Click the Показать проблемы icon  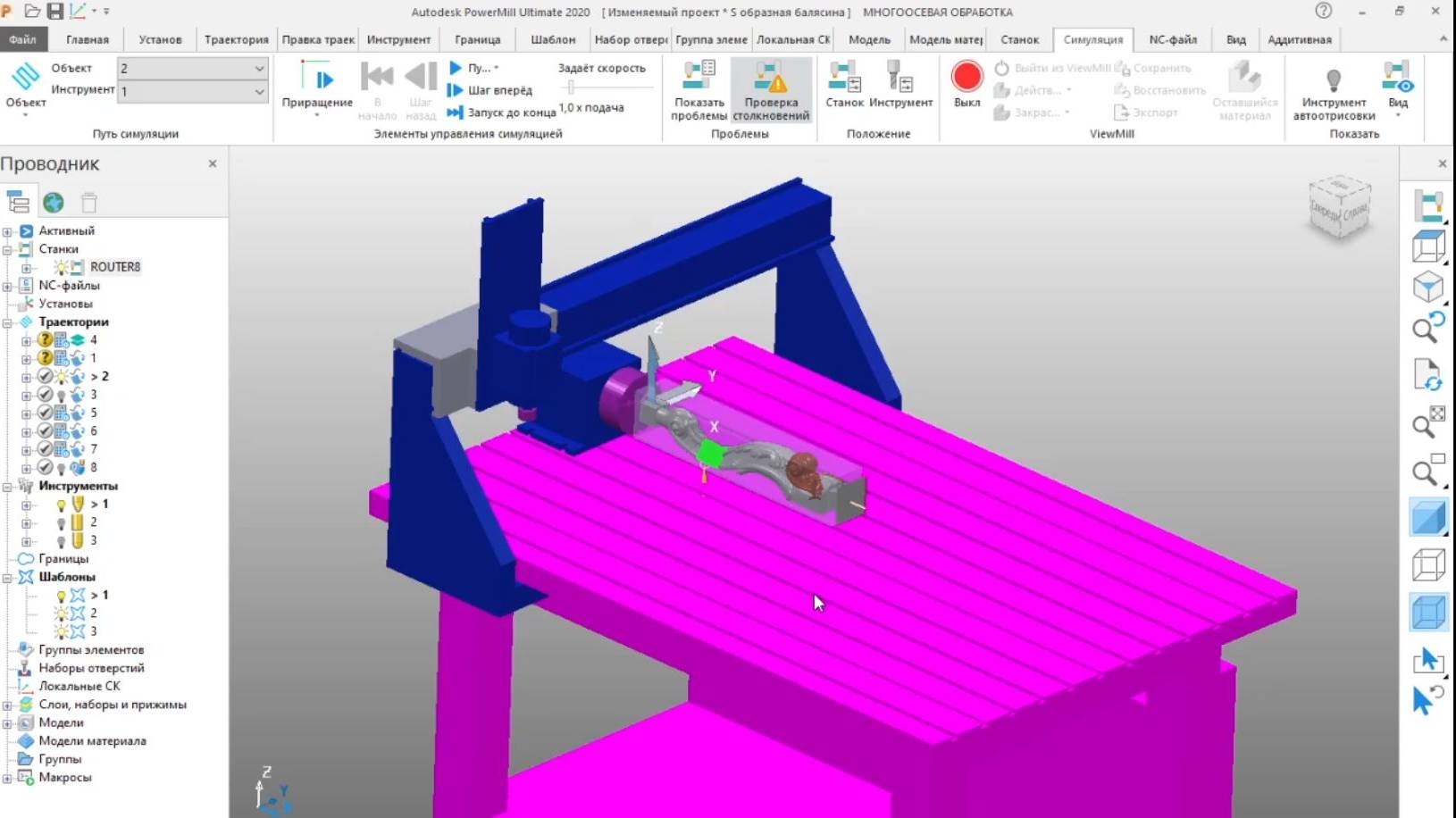click(699, 77)
